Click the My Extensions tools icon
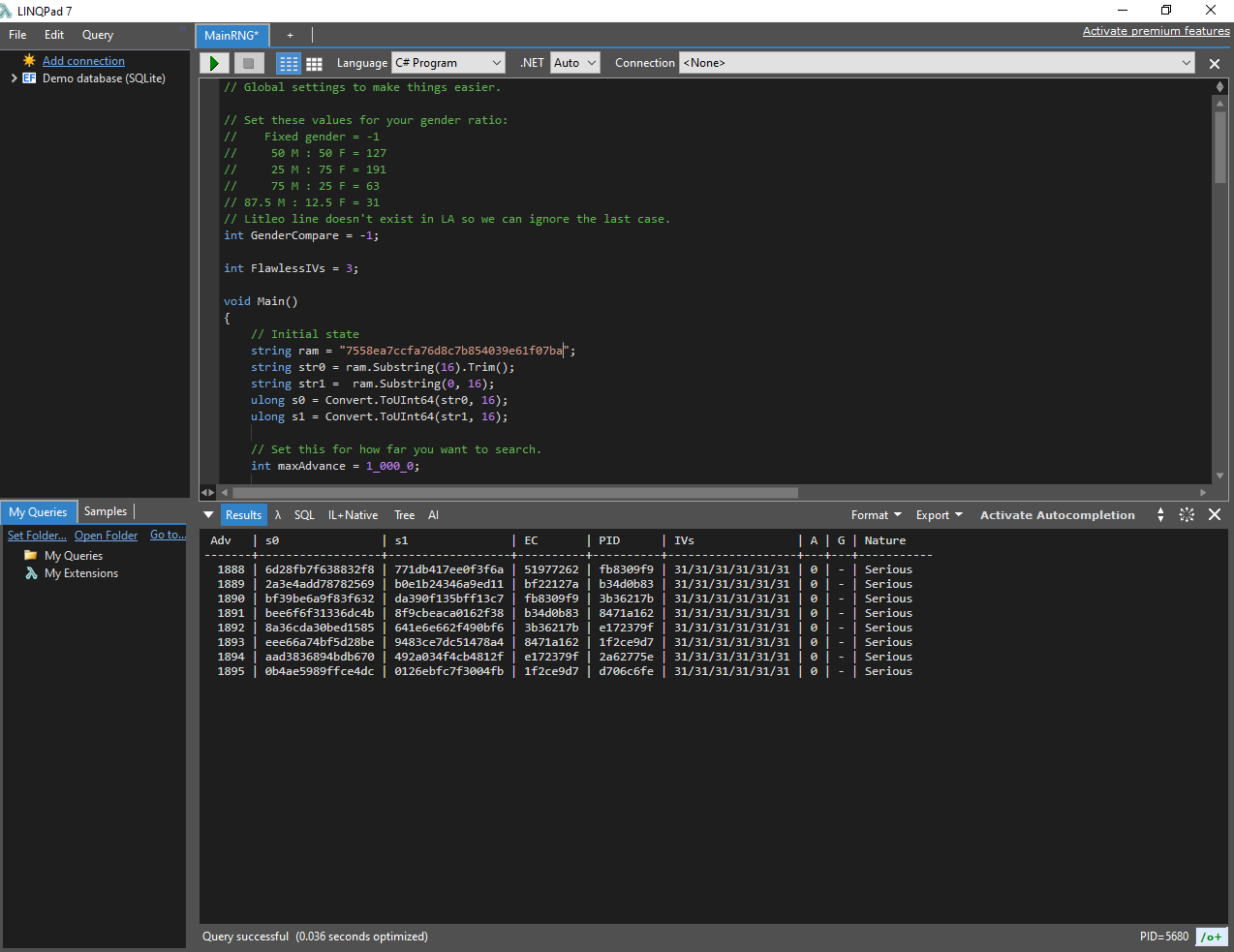The width and height of the screenshot is (1234, 952). (x=31, y=573)
